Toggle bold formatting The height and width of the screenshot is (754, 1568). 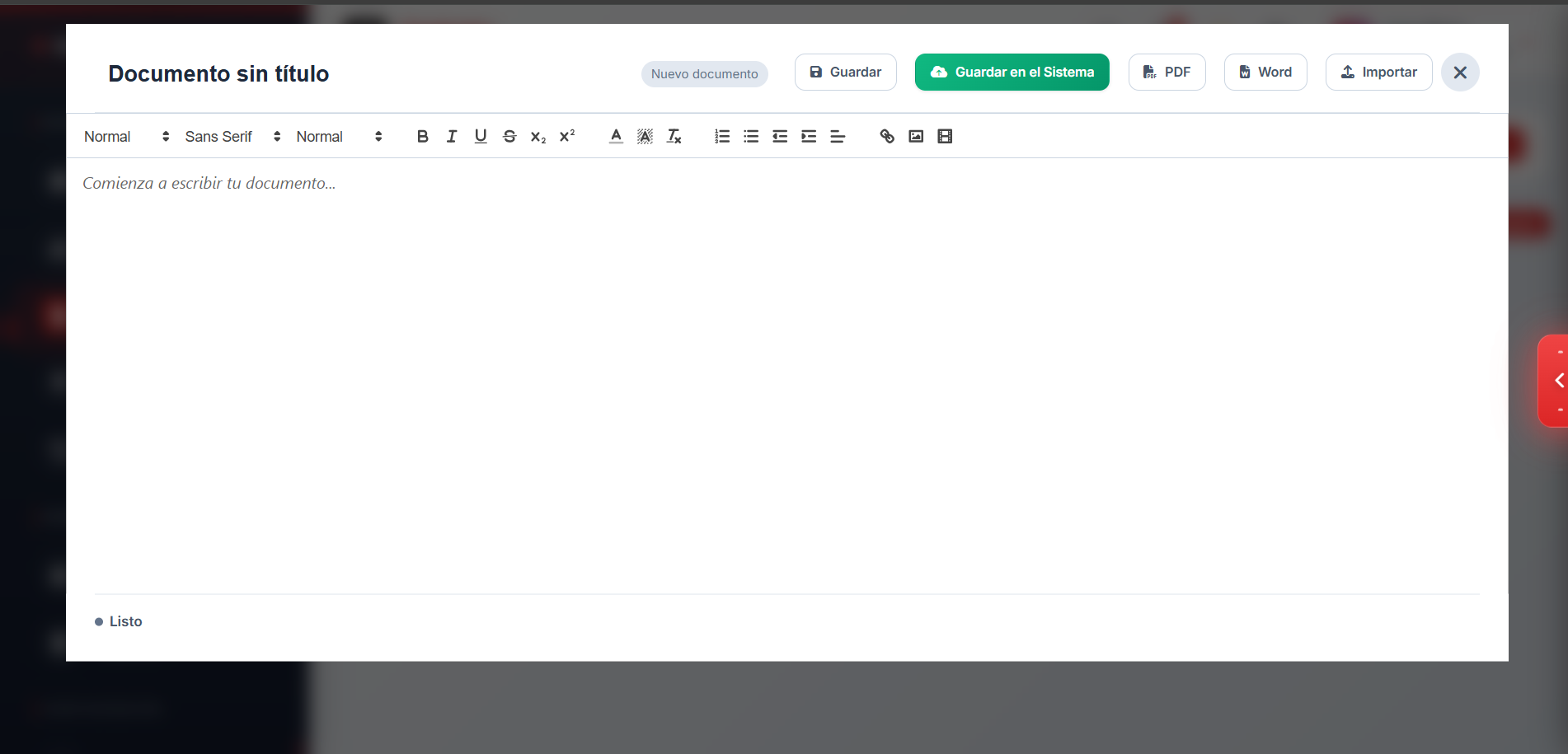pos(422,137)
